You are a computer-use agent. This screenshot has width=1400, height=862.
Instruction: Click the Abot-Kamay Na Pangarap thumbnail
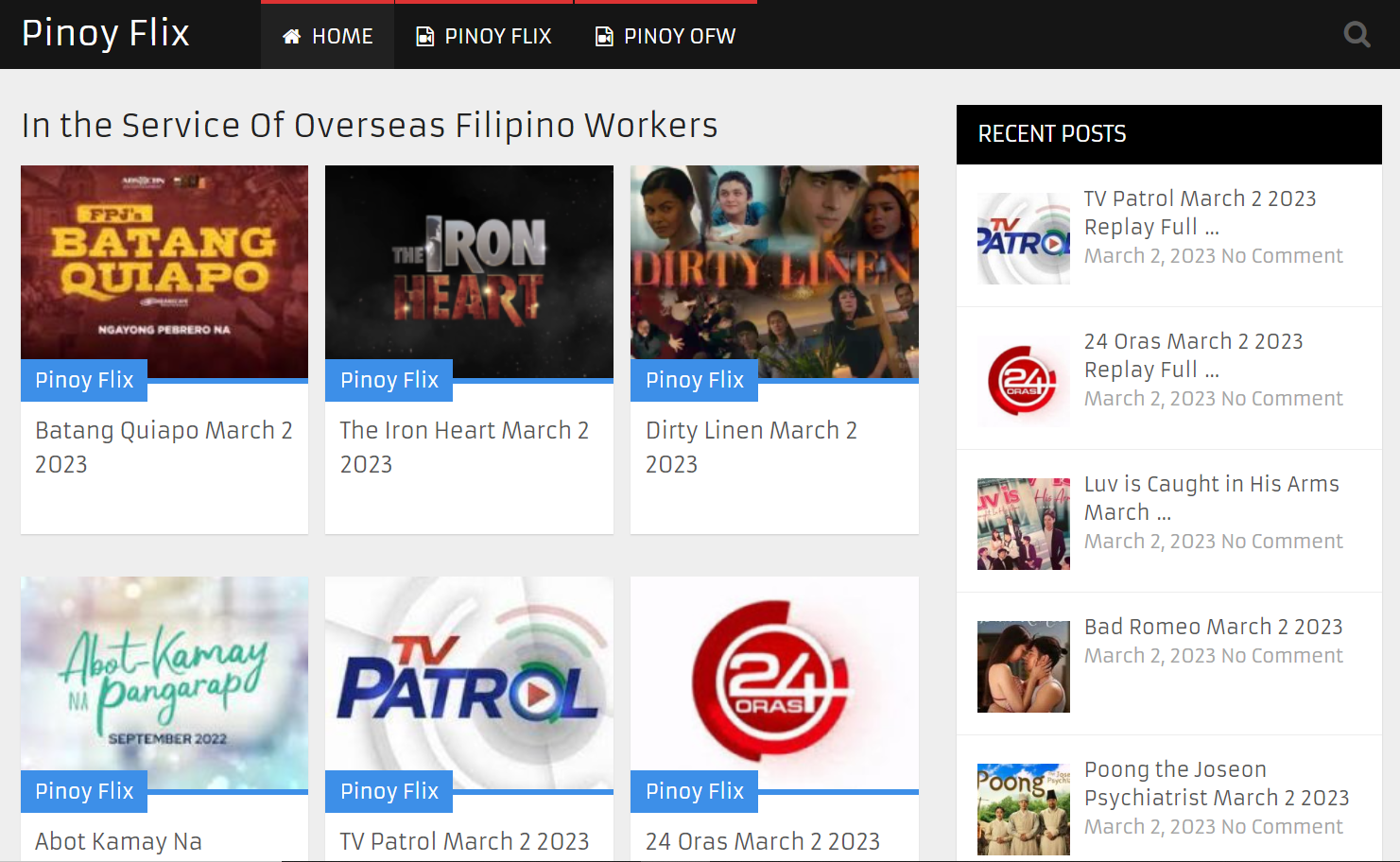point(163,682)
